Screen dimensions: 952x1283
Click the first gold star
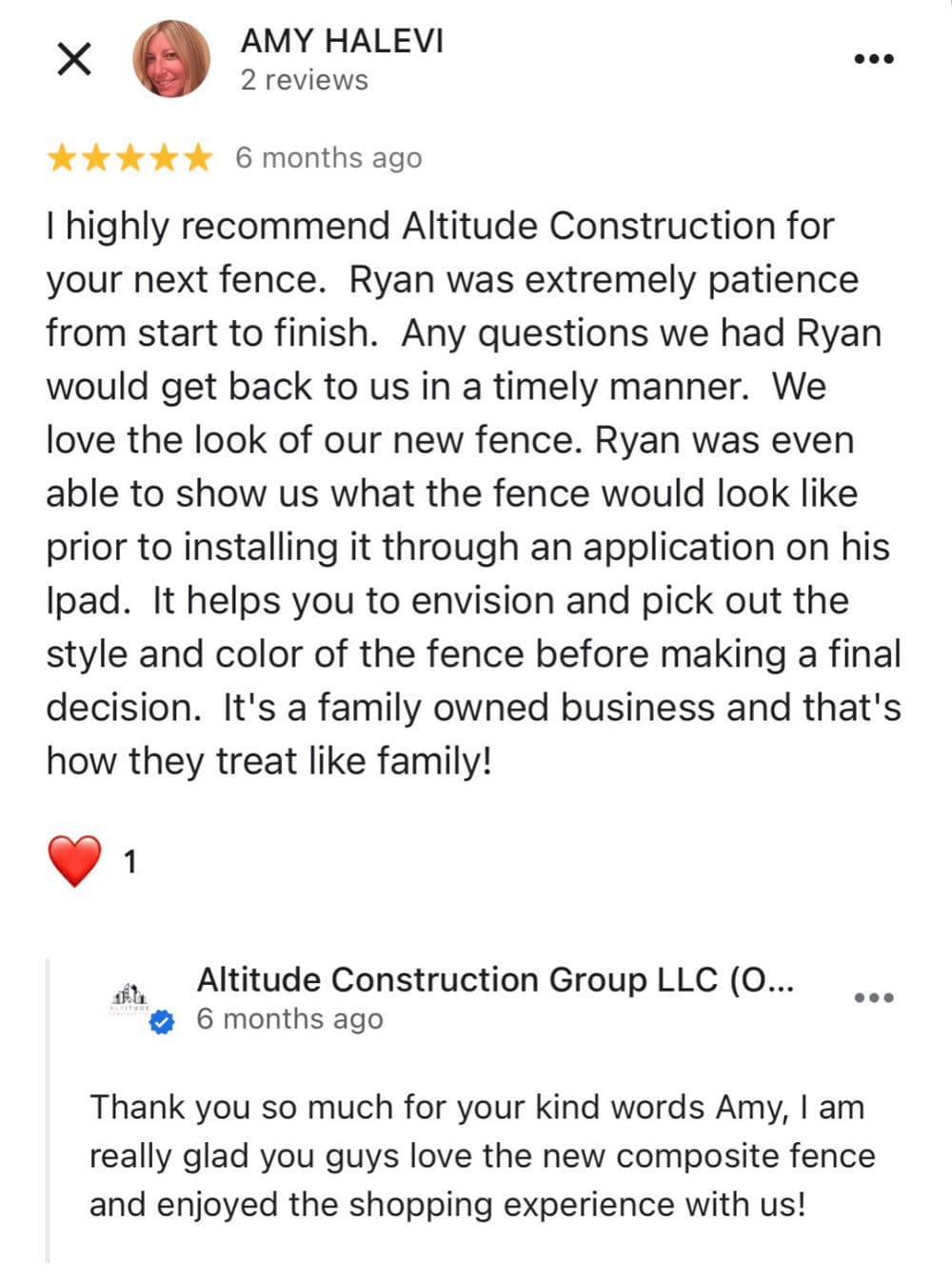(x=62, y=157)
